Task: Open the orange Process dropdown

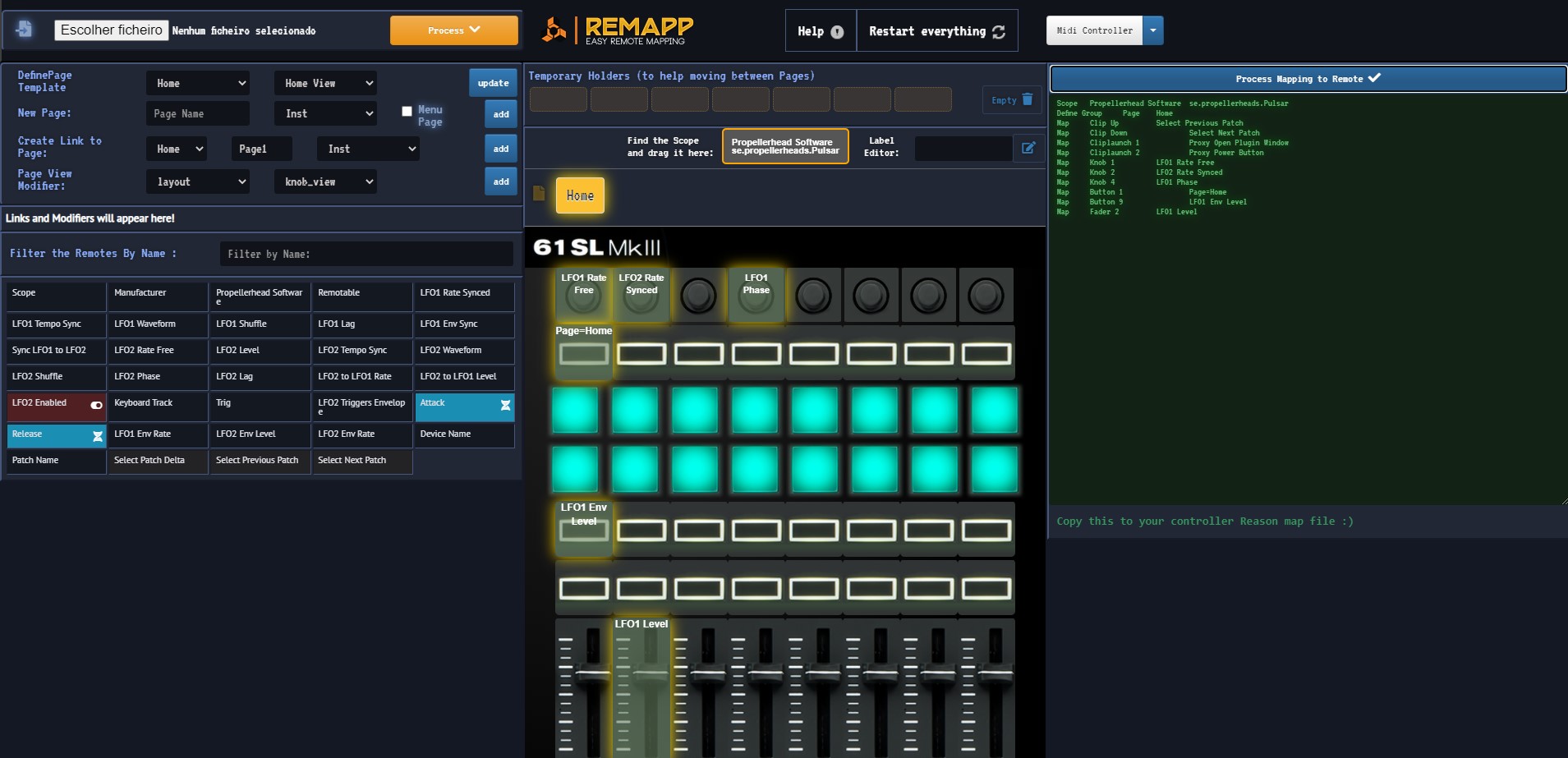Action: pyautogui.click(x=454, y=30)
